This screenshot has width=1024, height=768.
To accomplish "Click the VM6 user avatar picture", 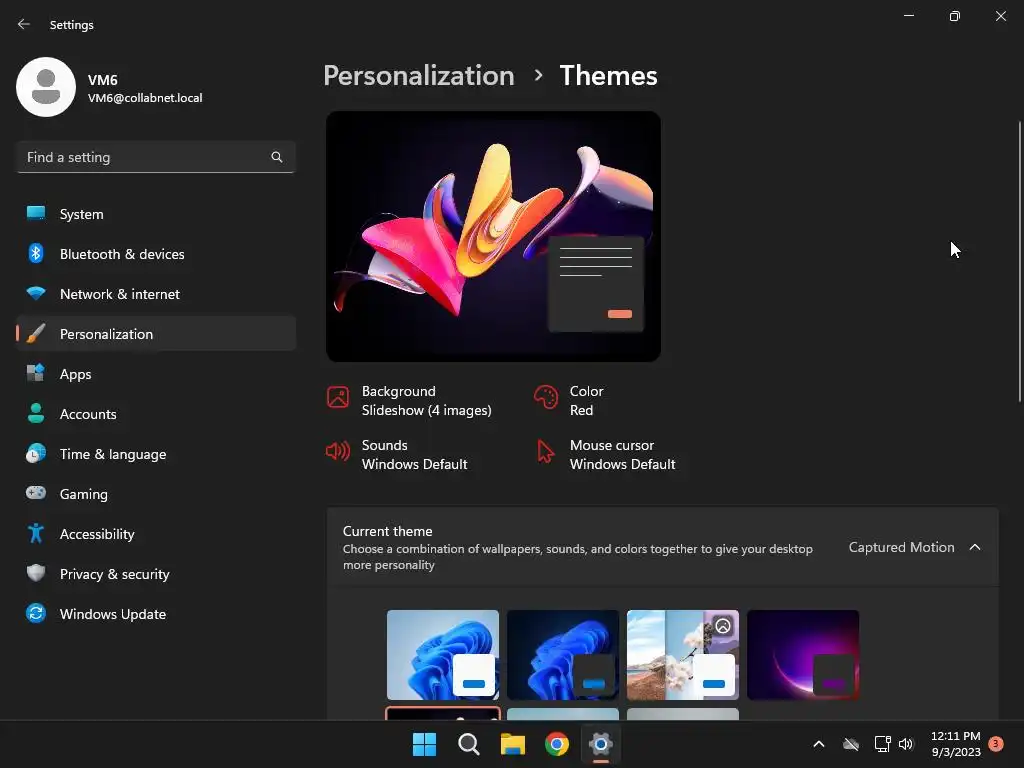I will pos(46,87).
